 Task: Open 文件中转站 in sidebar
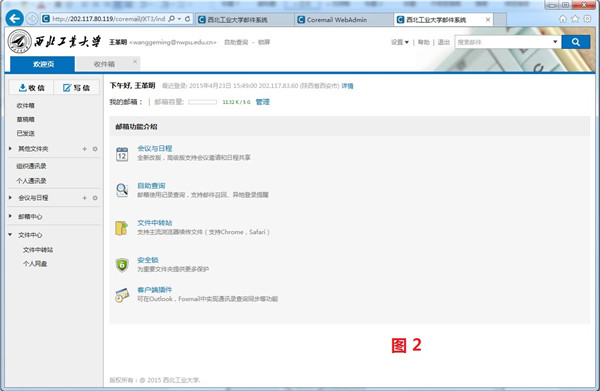click(38, 250)
